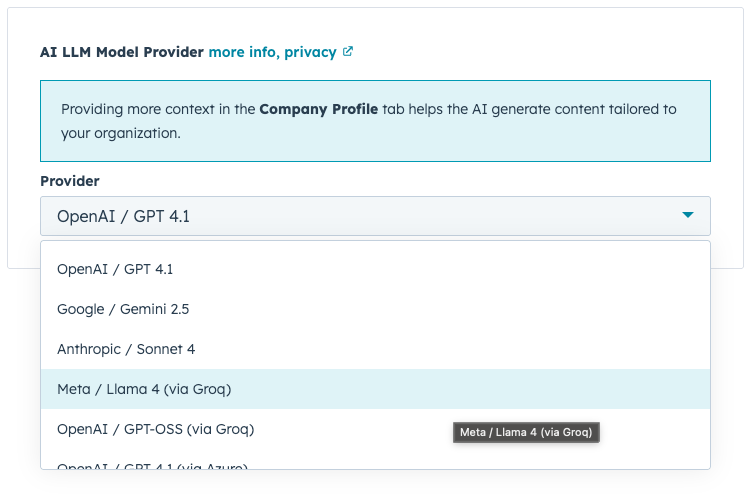Click the word "privacy" in the header link
Image resolution: width=752 pixels, height=494 pixels.
(310, 52)
